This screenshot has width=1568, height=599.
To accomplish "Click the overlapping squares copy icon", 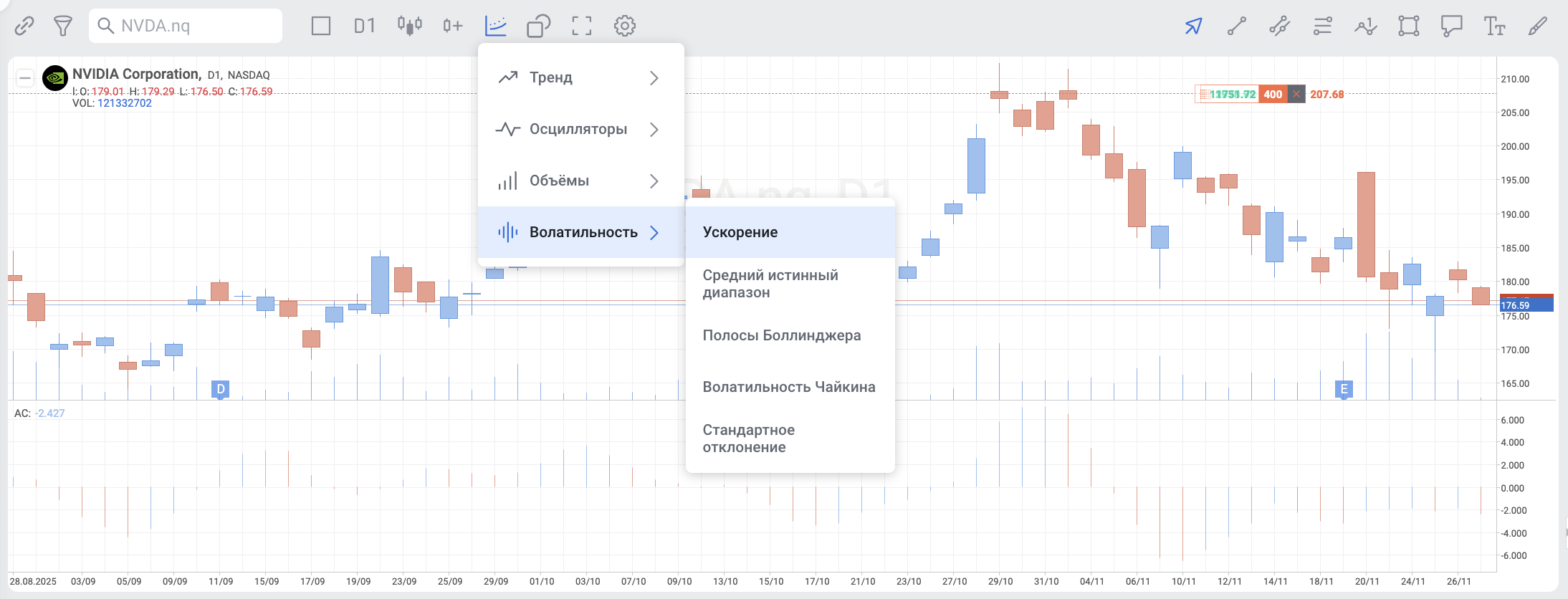I will (x=538, y=26).
